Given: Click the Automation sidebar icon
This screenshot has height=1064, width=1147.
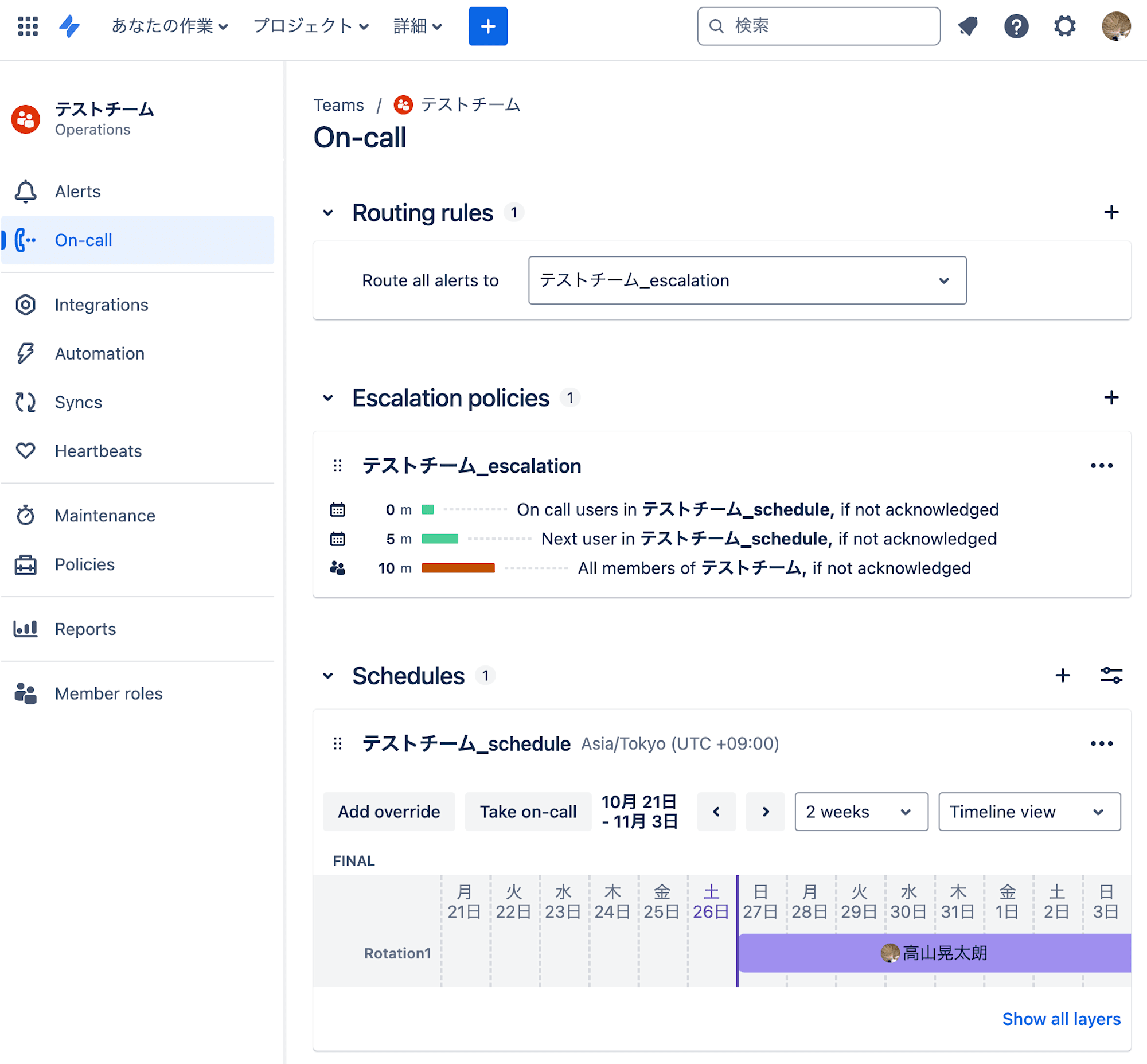Looking at the screenshot, I should (x=26, y=353).
